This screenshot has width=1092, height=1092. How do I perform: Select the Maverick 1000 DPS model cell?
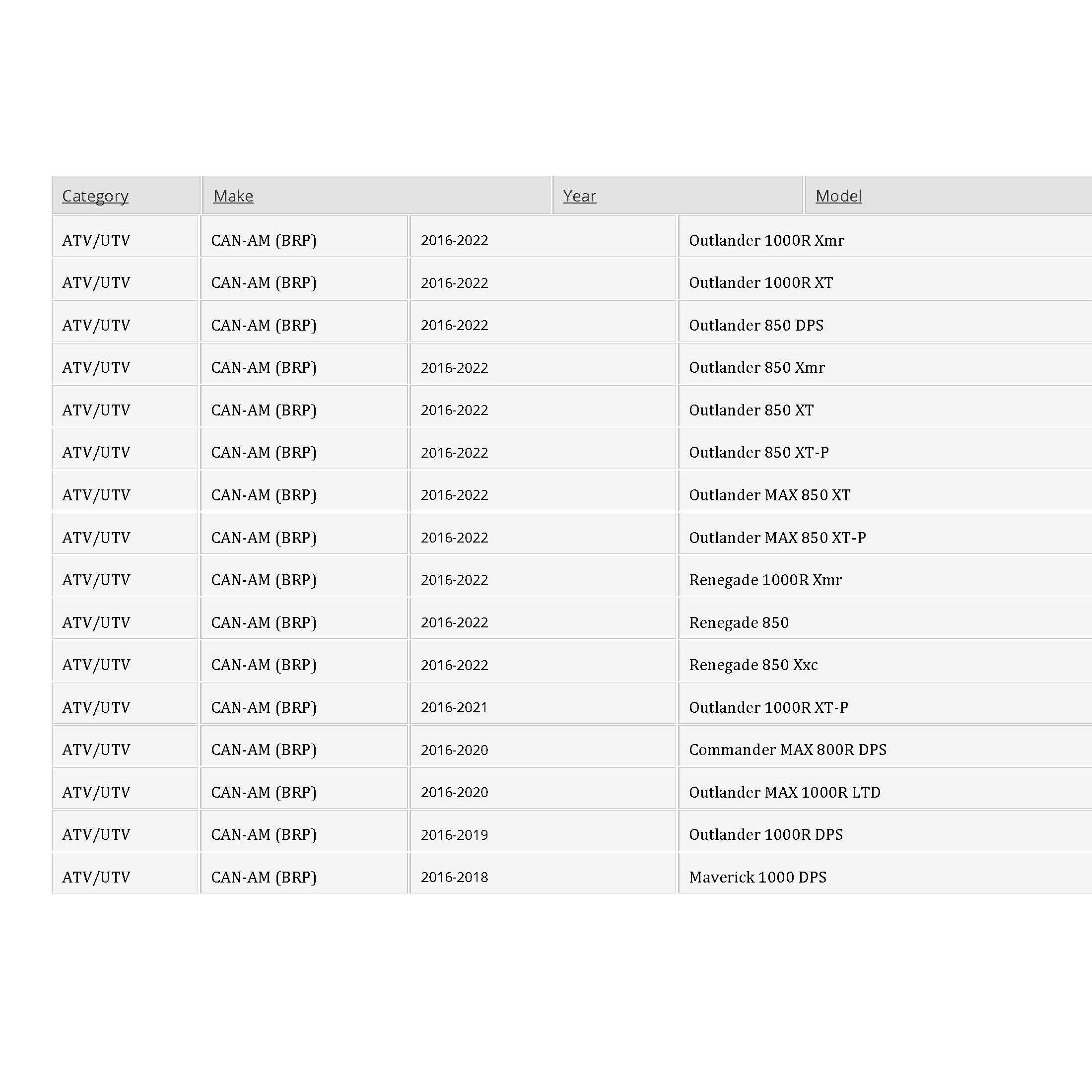pos(885,873)
